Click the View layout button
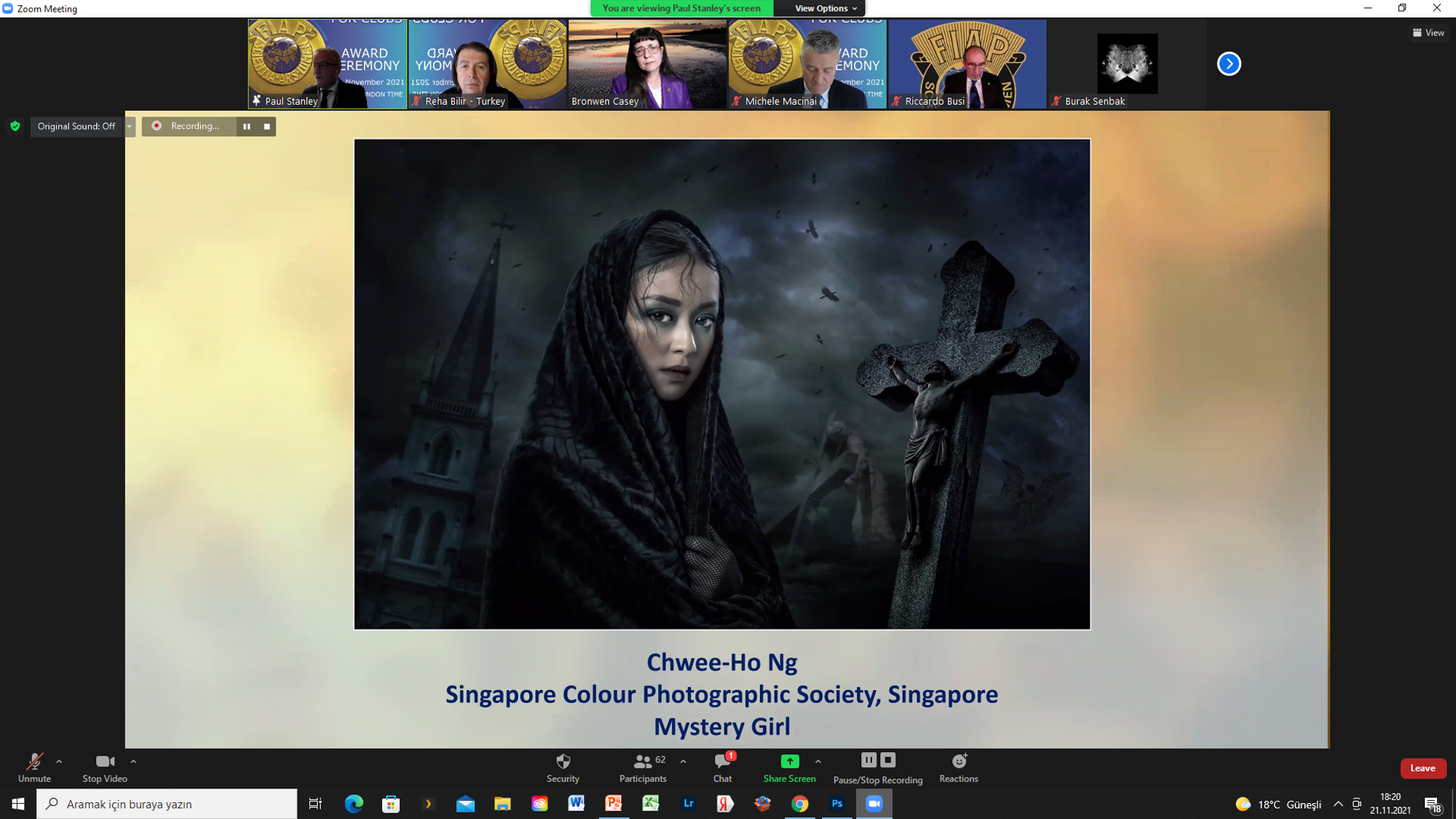This screenshot has width=1456, height=819. pos(1428,33)
